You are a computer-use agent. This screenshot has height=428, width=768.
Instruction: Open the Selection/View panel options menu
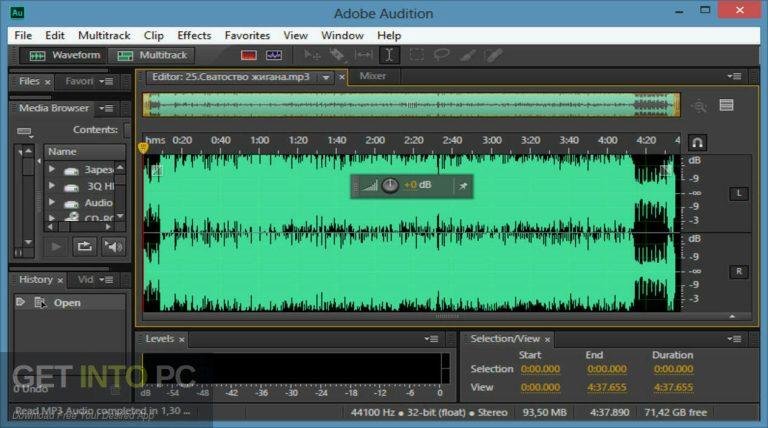pyautogui.click(x=734, y=339)
